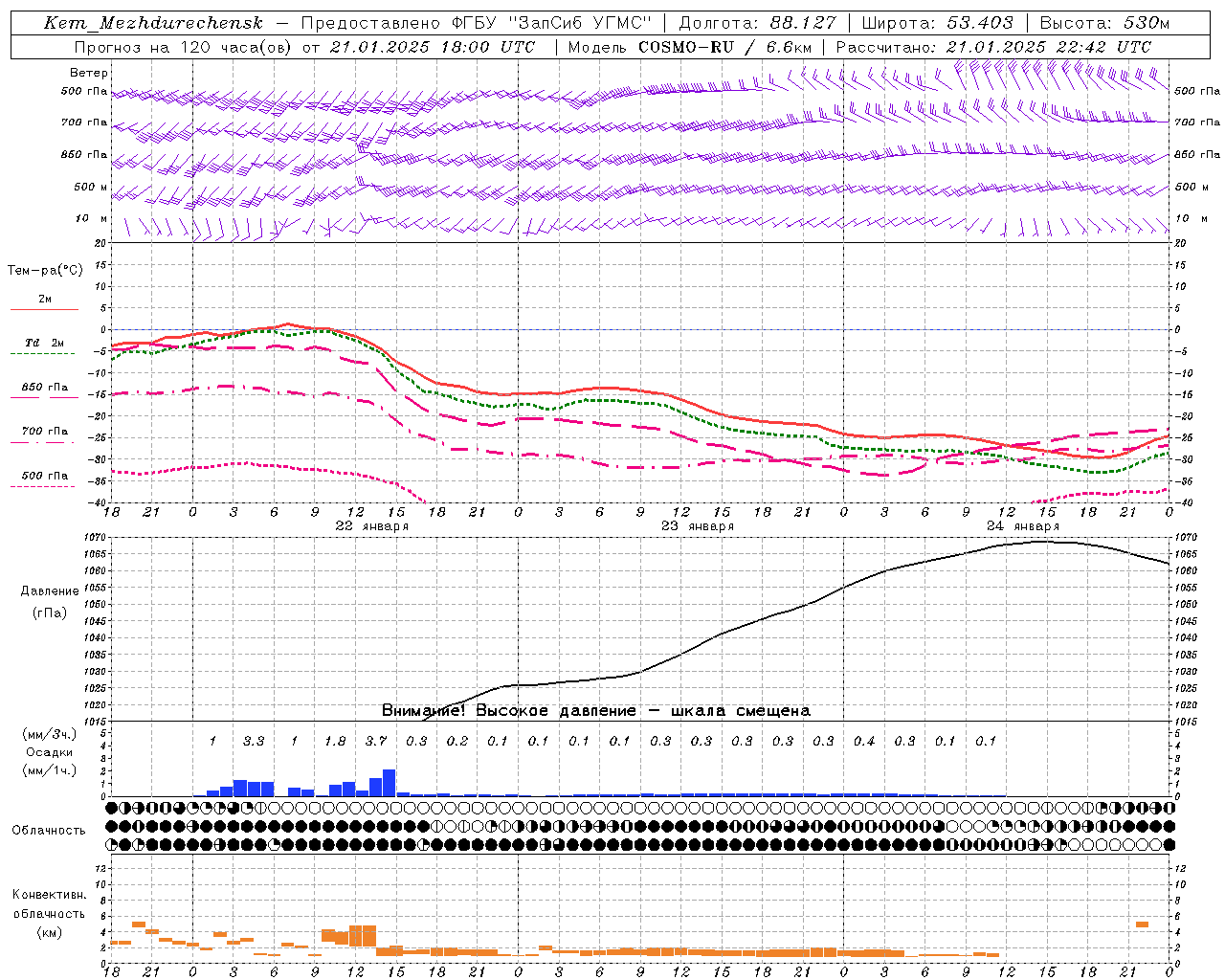Click the station name Kem_Mezhdurechensk
Viewport: 1225px width, 980px height.
click(153, 23)
